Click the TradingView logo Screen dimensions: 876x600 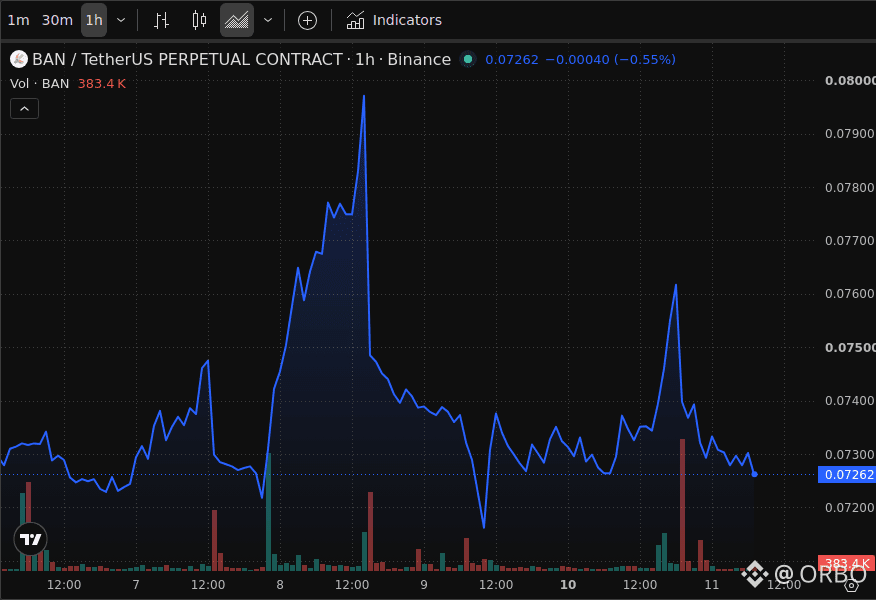30,539
